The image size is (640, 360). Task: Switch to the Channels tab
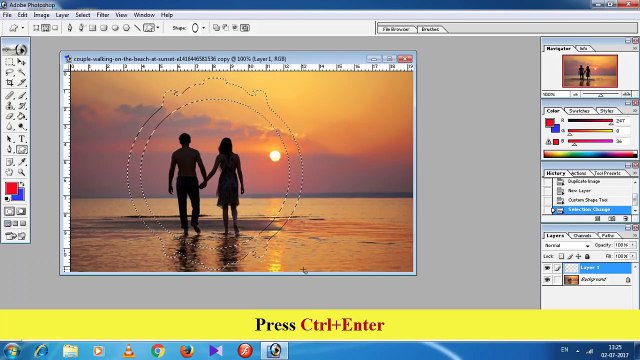click(x=582, y=236)
